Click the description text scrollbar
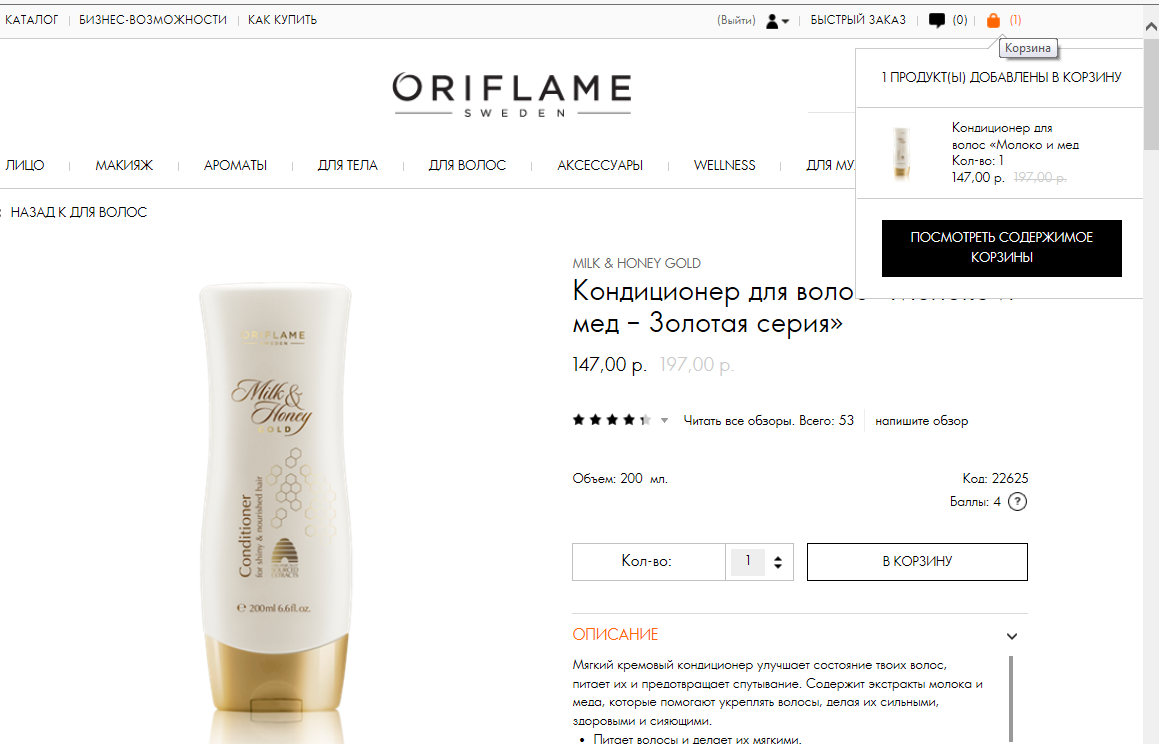Image resolution: width=1159 pixels, height=744 pixels. 1010,697
